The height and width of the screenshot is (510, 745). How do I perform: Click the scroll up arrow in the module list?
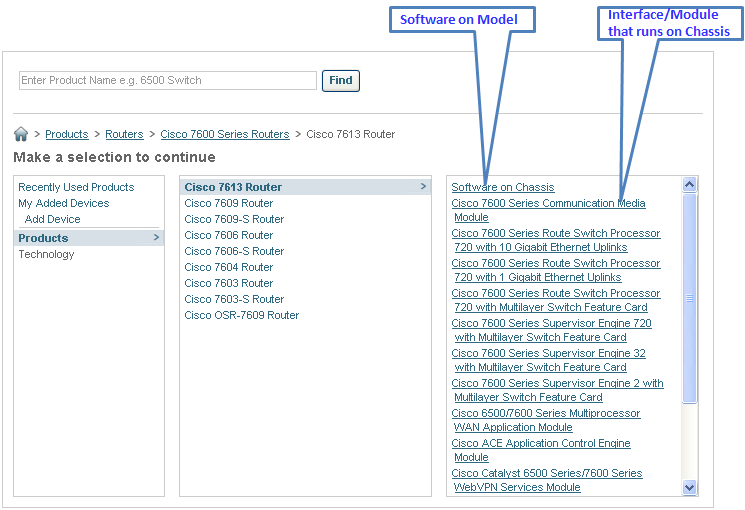[689, 184]
